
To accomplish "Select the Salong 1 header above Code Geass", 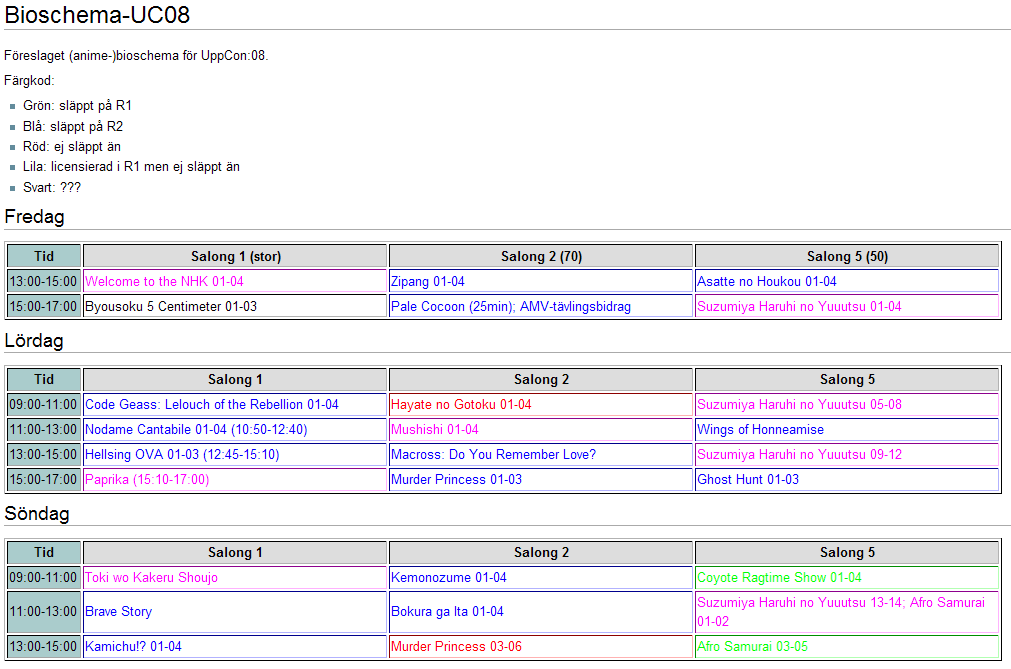I will click(235, 379).
